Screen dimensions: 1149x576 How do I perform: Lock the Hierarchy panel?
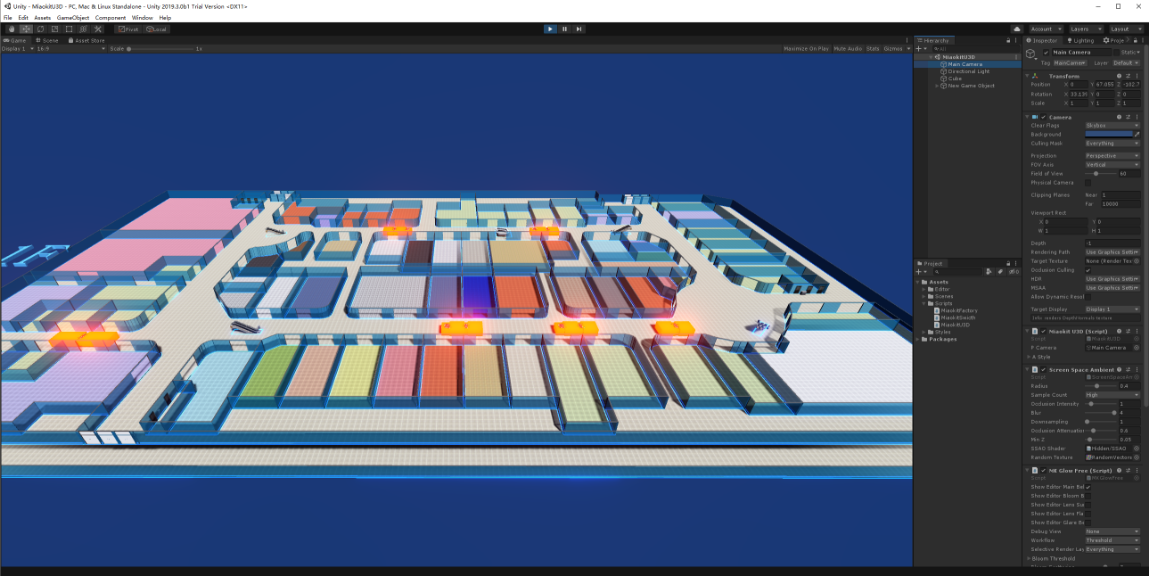[x=1006, y=41]
